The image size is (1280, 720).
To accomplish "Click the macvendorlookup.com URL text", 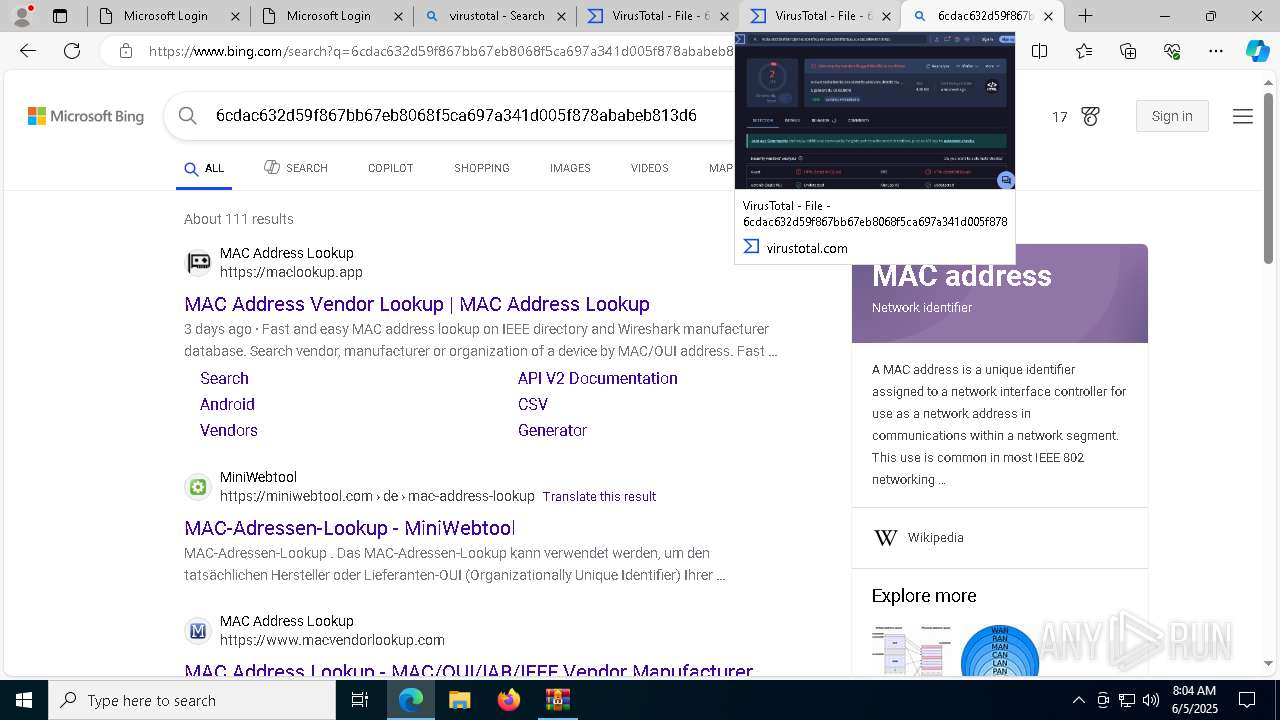I will (332, 640).
